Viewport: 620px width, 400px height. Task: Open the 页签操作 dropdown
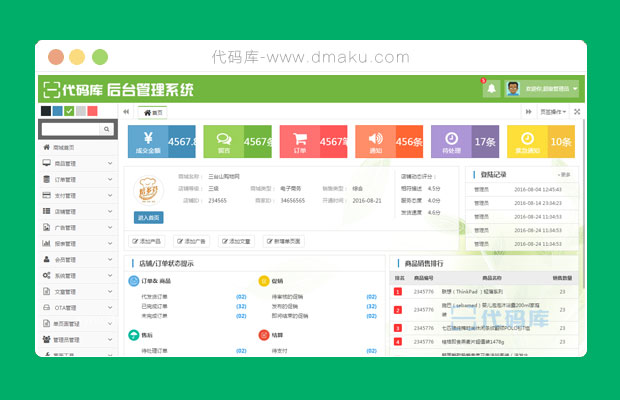coord(553,112)
